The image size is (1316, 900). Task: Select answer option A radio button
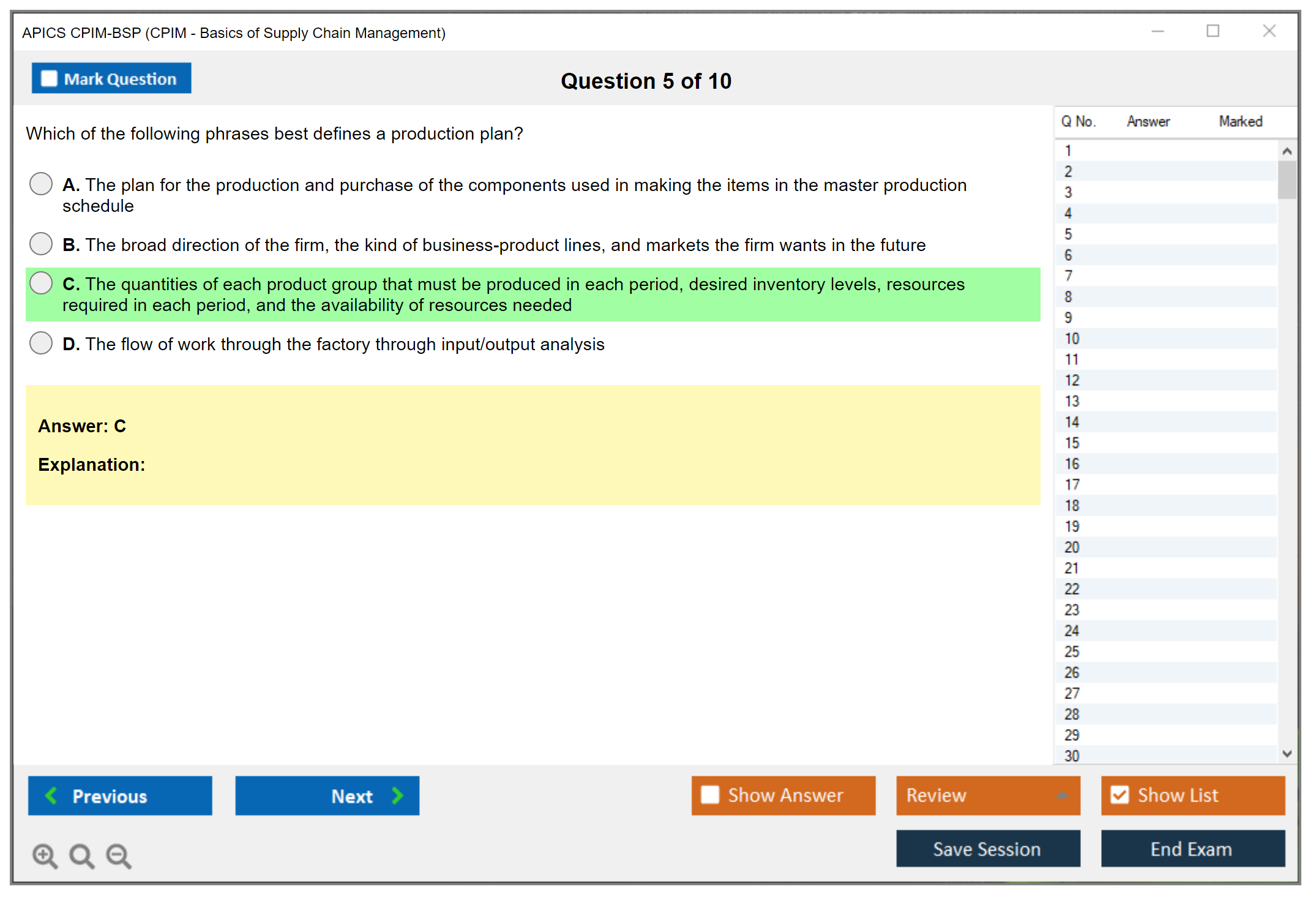[41, 184]
